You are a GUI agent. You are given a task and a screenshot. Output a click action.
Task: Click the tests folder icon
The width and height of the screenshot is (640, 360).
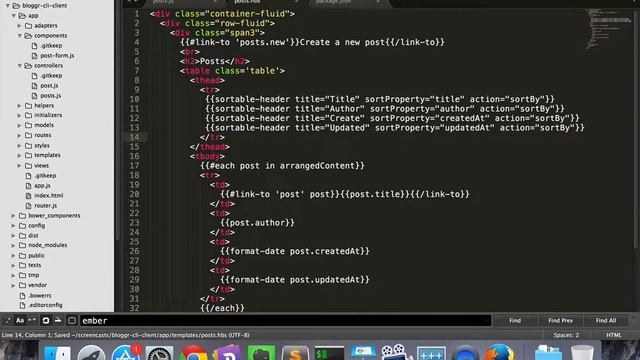(22, 265)
